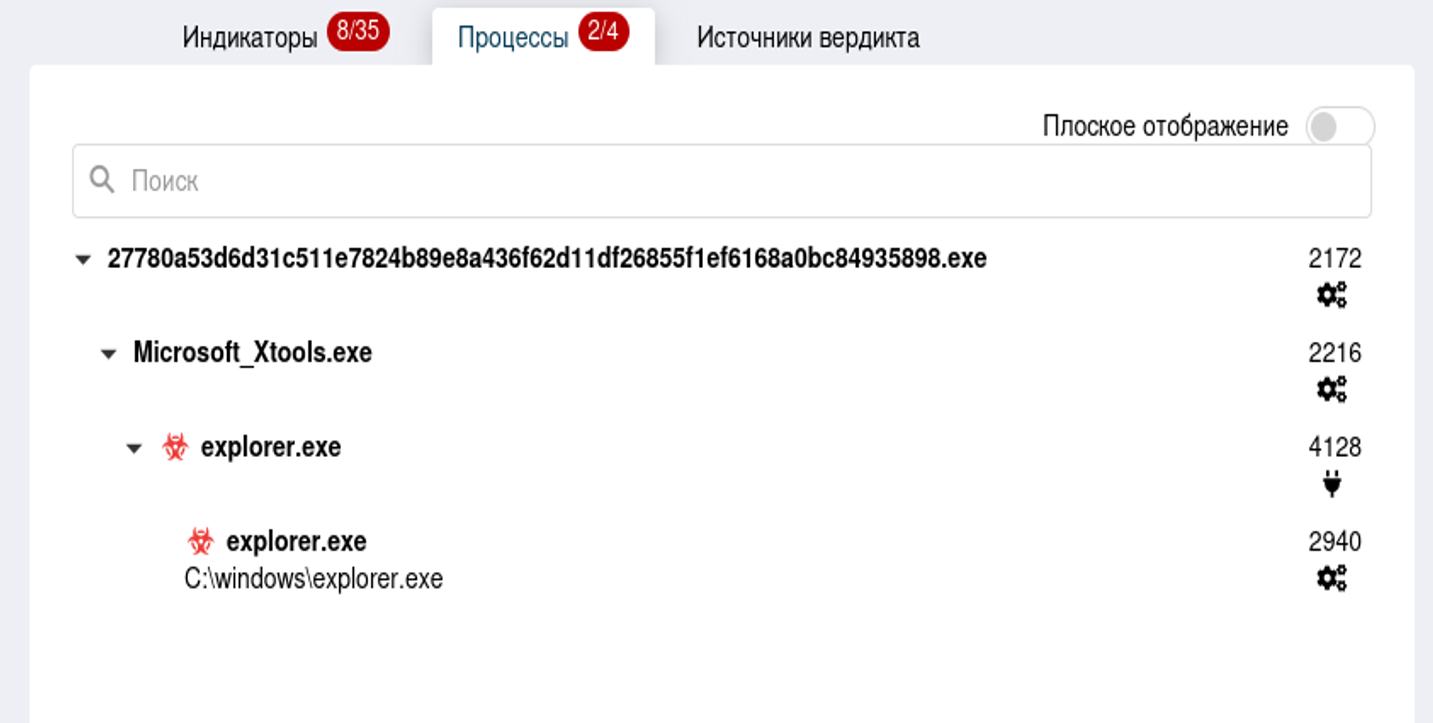Click the long hash-named .exe process
Image resolution: width=1433 pixels, height=723 pixels.
coord(547,259)
